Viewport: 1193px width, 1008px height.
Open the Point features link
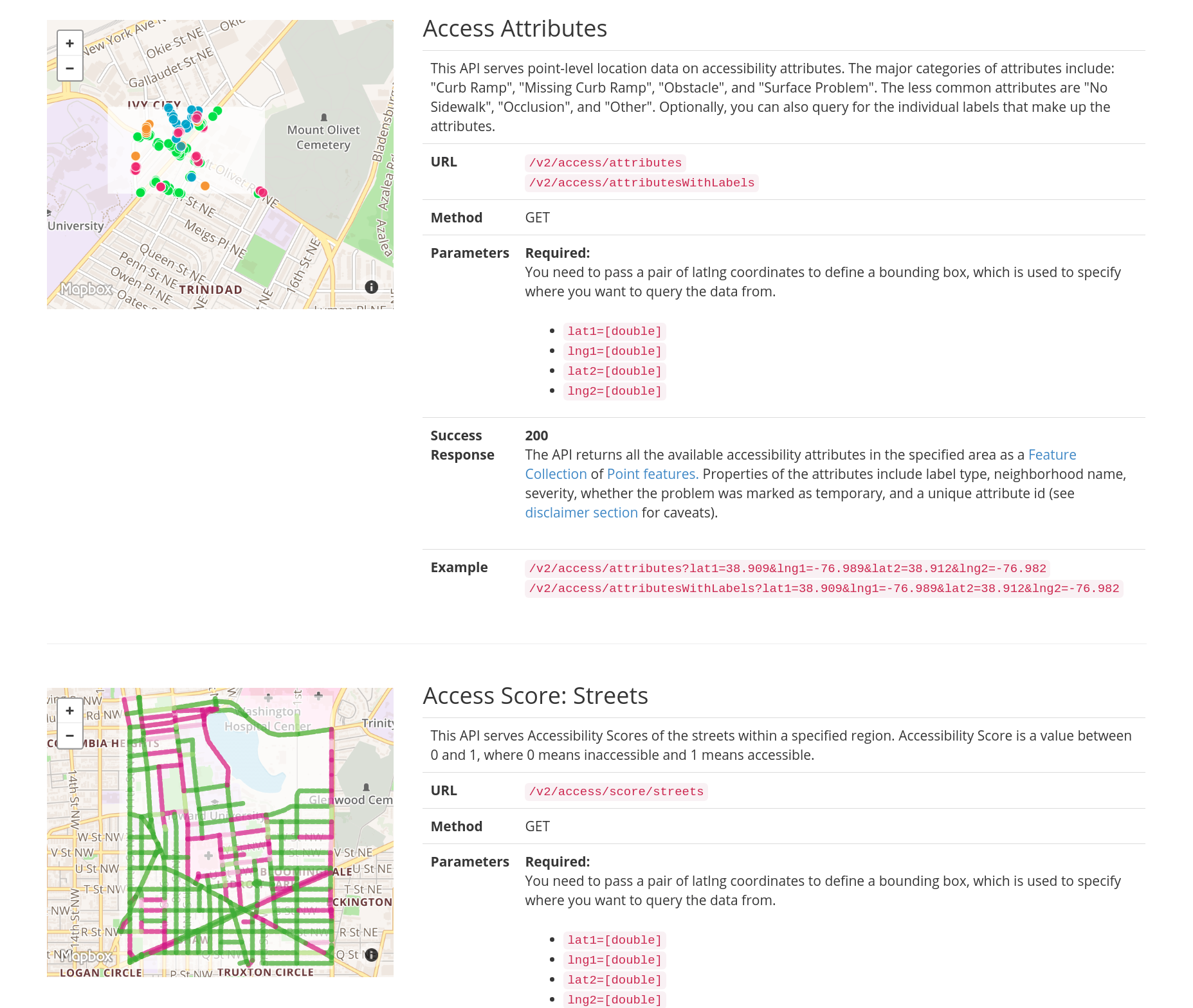653,474
